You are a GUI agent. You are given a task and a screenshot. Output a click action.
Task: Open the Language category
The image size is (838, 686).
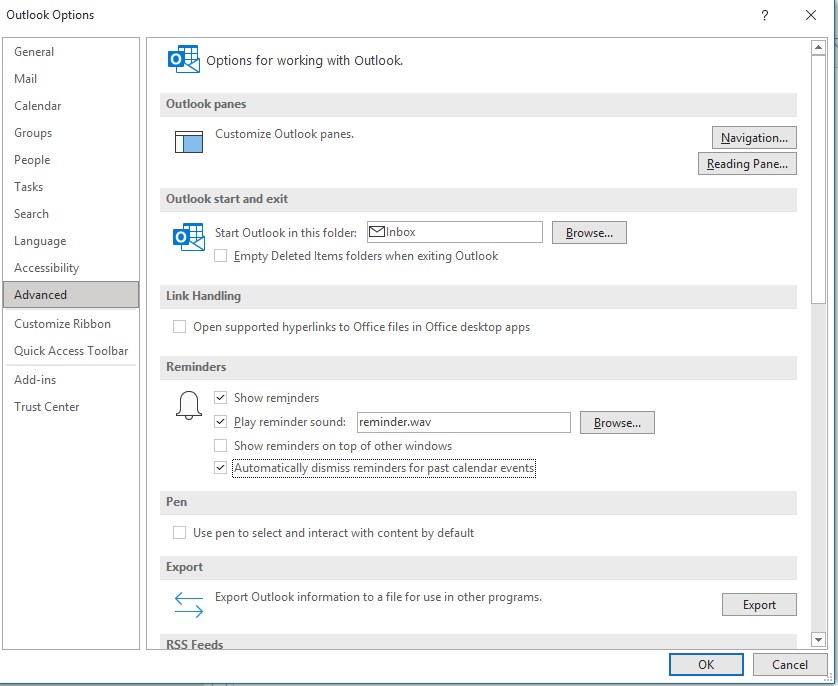(71, 240)
